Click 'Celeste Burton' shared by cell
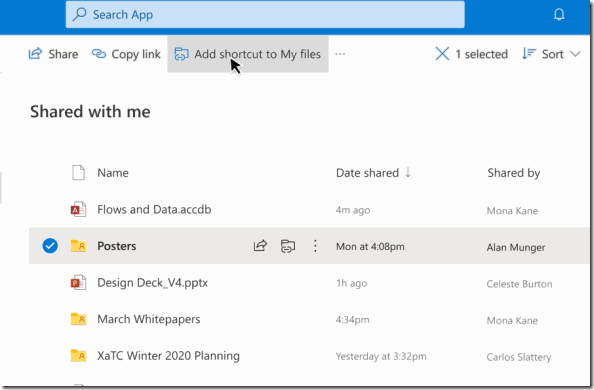This screenshot has width=594, height=390. [519, 284]
